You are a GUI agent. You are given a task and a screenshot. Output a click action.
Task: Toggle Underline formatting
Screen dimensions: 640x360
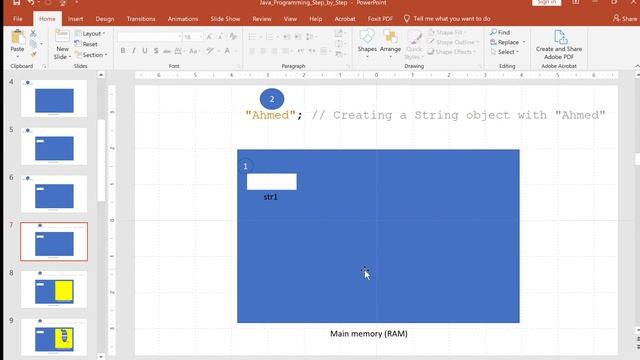point(145,51)
